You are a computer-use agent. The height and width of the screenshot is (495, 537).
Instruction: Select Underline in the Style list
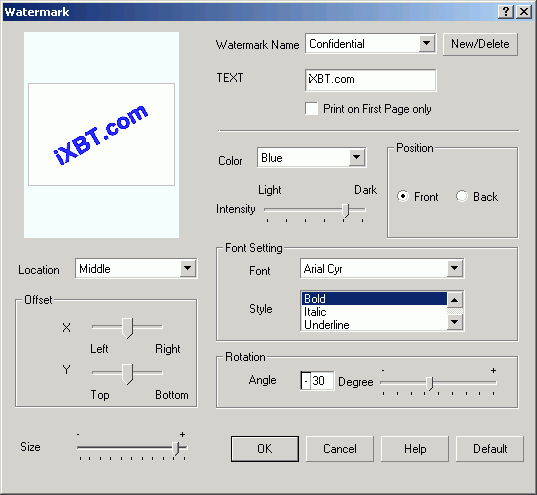[x=374, y=325]
